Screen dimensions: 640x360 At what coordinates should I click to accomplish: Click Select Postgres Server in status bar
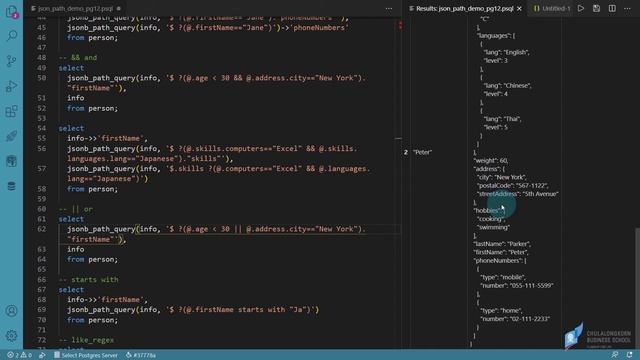[86, 355]
